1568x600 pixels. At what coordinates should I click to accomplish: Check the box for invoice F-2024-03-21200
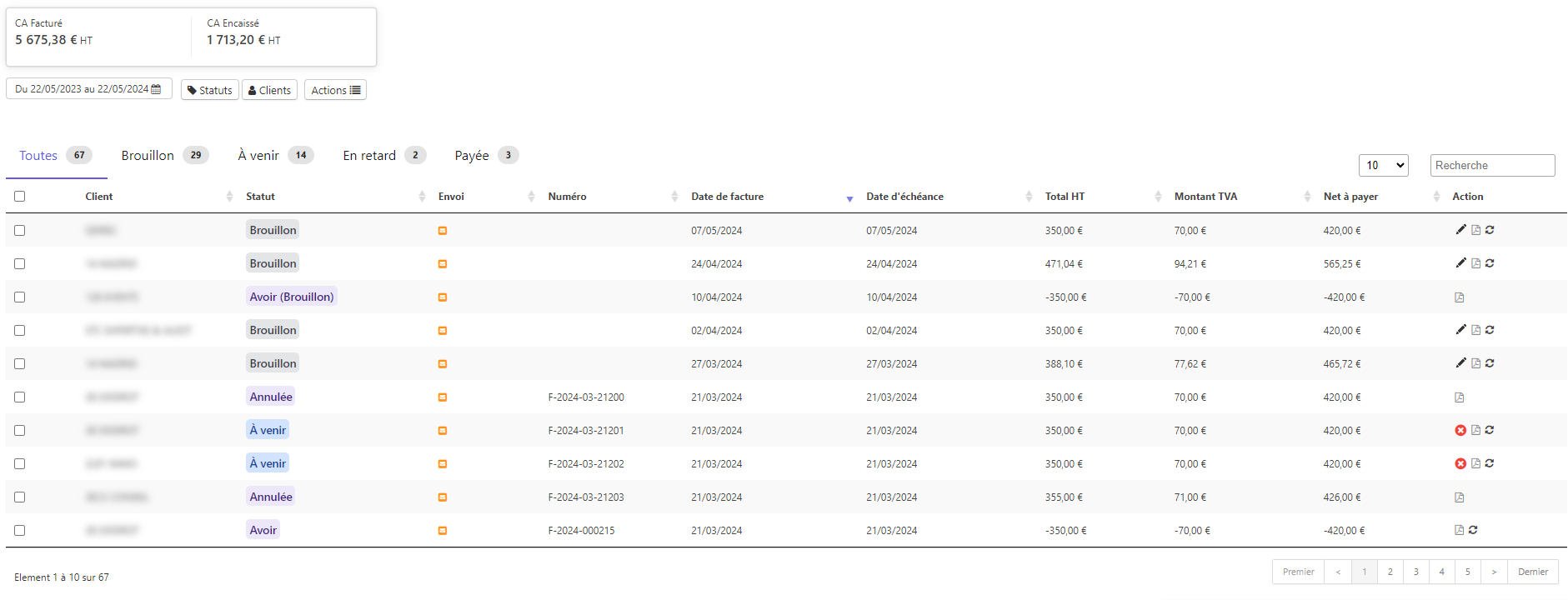point(20,397)
